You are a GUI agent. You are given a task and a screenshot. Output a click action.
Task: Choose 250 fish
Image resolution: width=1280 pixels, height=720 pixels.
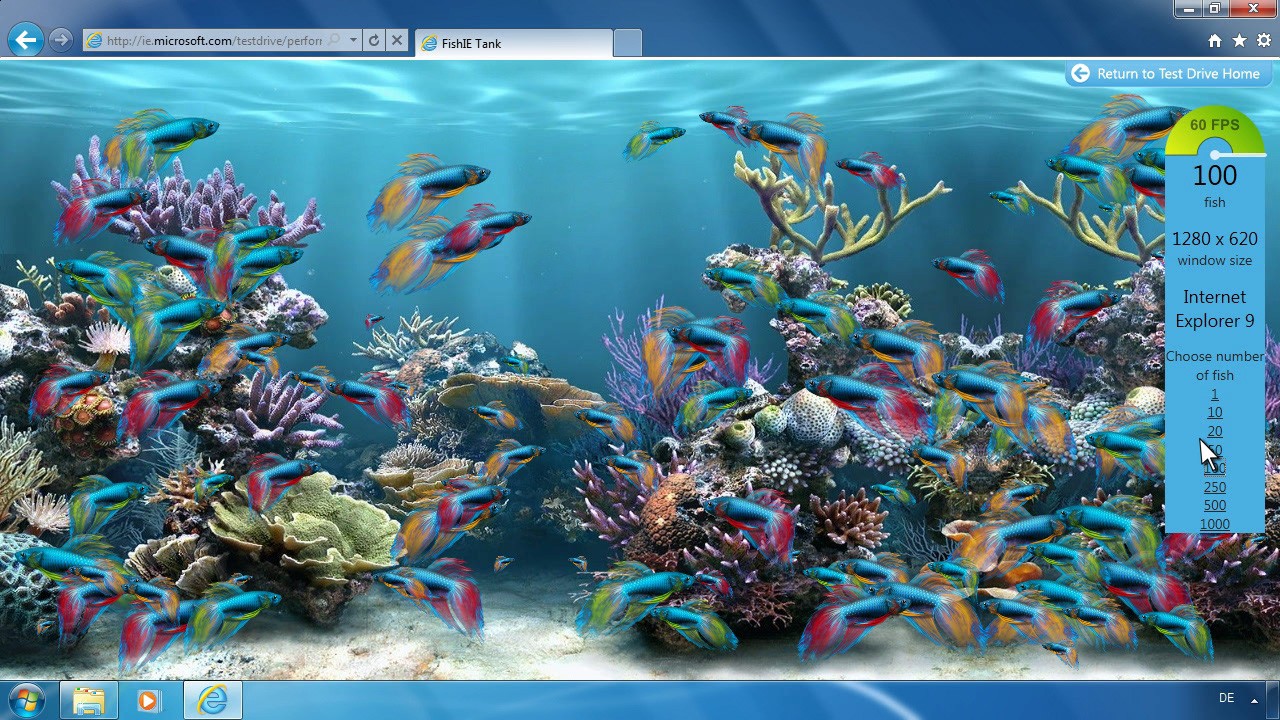point(1214,487)
